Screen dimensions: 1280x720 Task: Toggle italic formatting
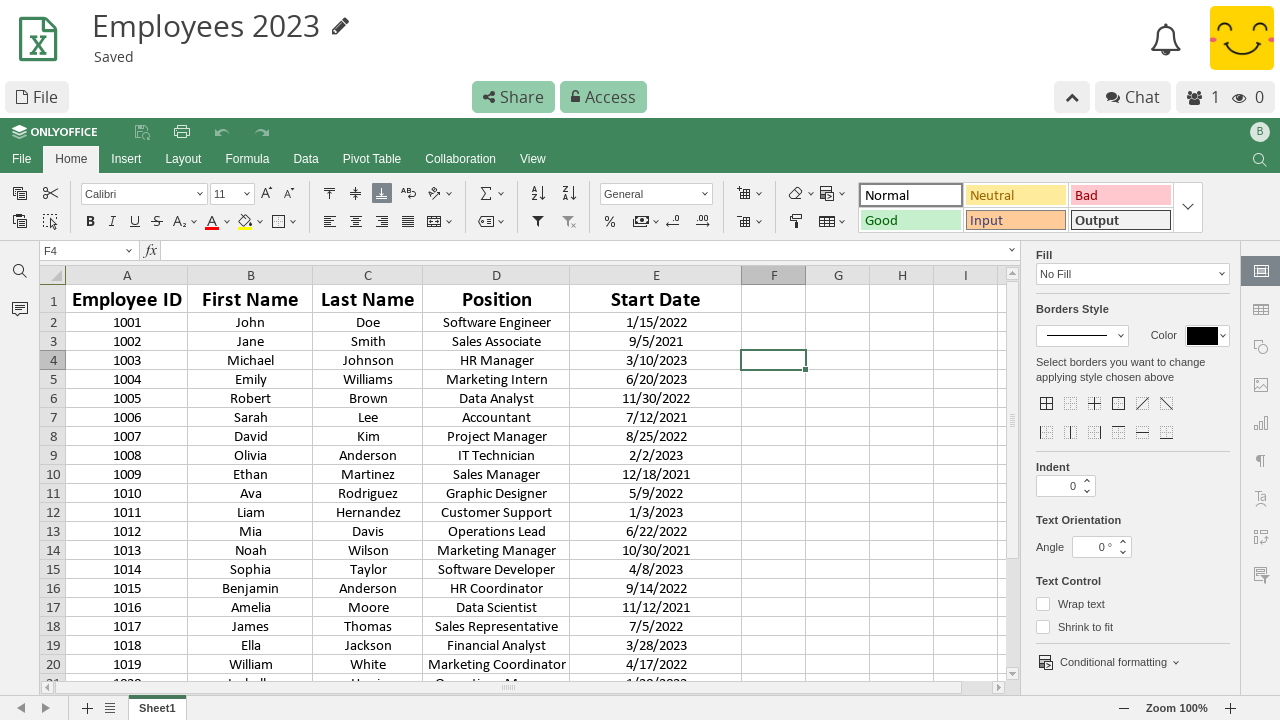(x=112, y=221)
